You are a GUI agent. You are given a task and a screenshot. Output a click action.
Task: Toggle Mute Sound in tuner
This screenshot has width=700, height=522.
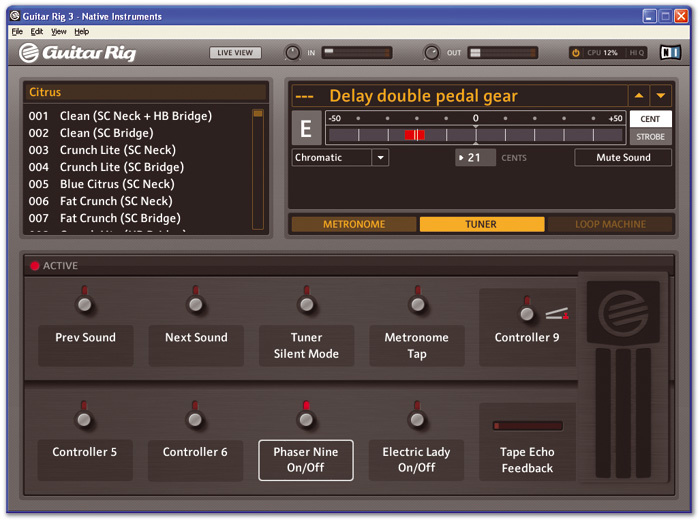(623, 158)
